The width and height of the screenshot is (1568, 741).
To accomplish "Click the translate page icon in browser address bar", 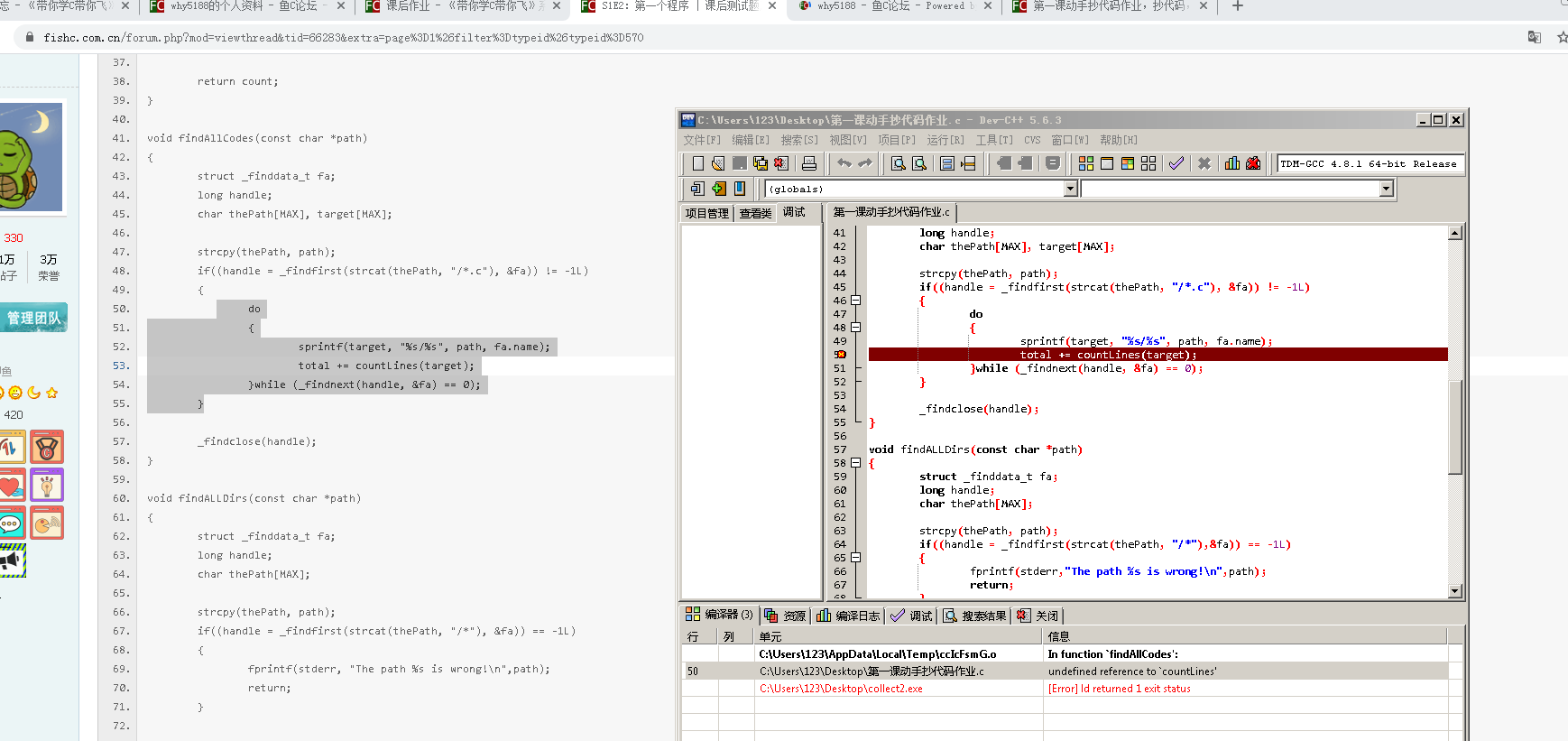I will (x=1535, y=37).
